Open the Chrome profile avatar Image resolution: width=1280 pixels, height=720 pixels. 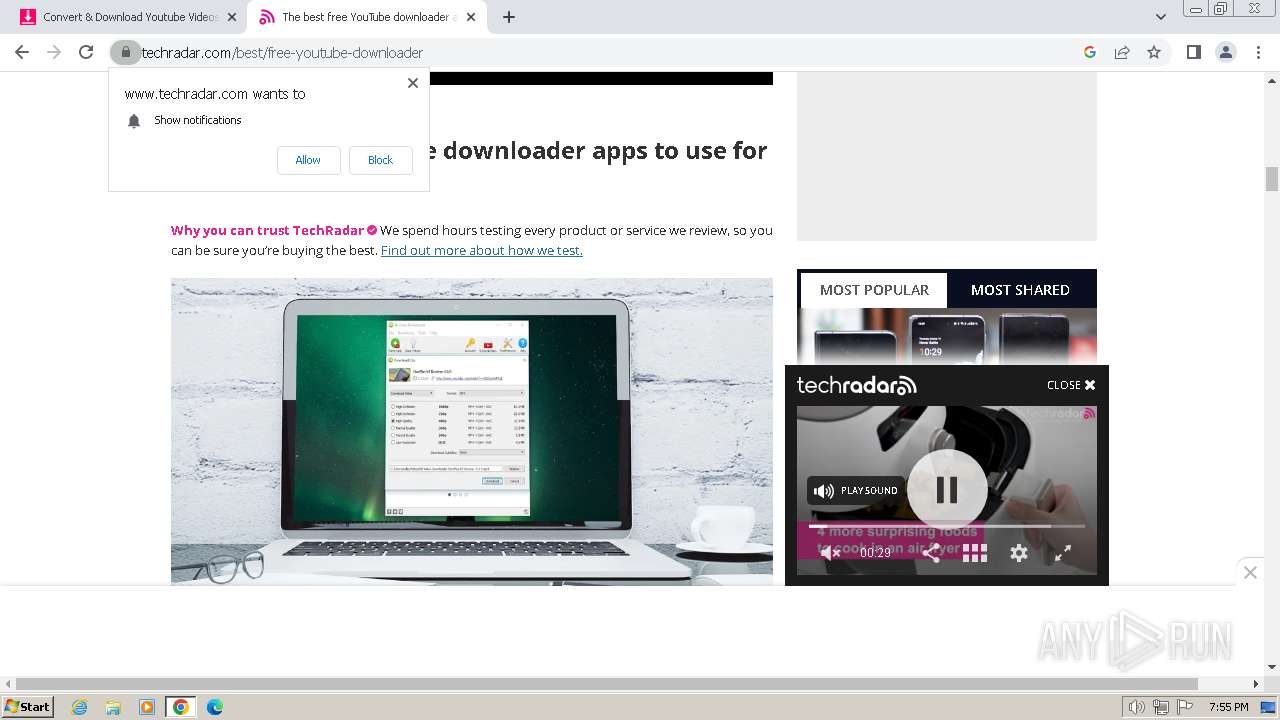[1225, 52]
